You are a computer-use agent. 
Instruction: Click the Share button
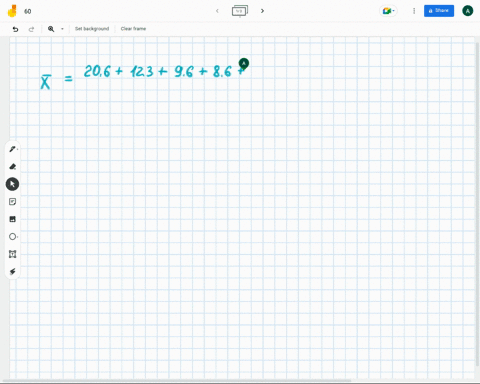pyautogui.click(x=439, y=11)
